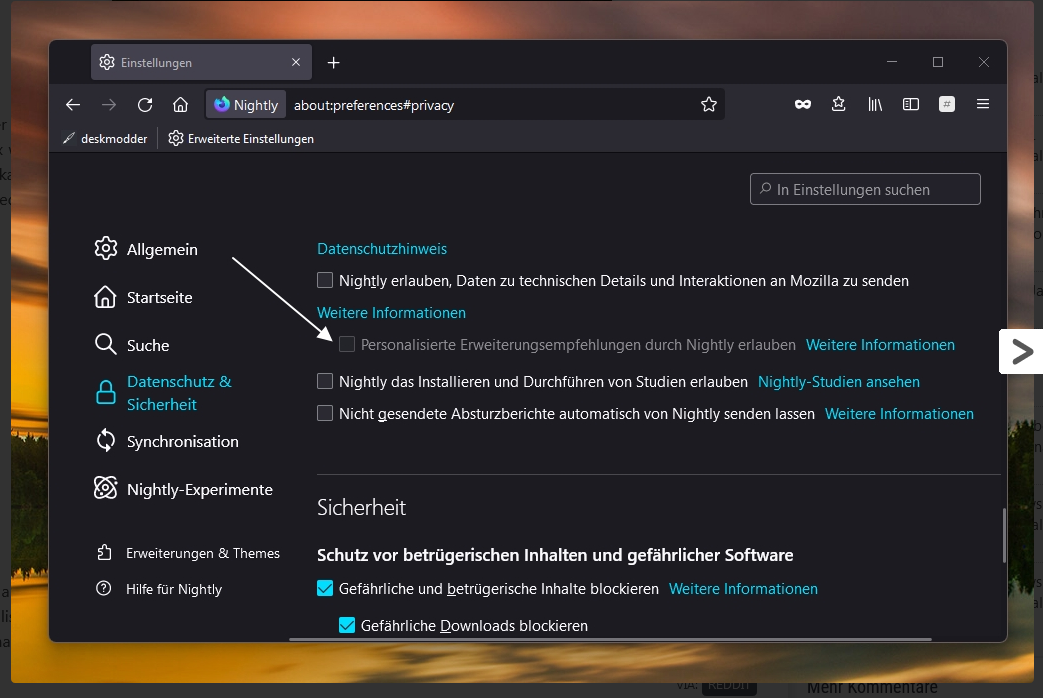Open the private mask extension icon

(x=802, y=105)
